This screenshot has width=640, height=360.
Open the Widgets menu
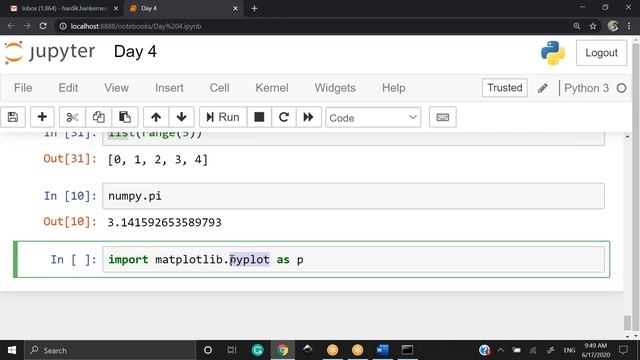pyautogui.click(x=335, y=88)
